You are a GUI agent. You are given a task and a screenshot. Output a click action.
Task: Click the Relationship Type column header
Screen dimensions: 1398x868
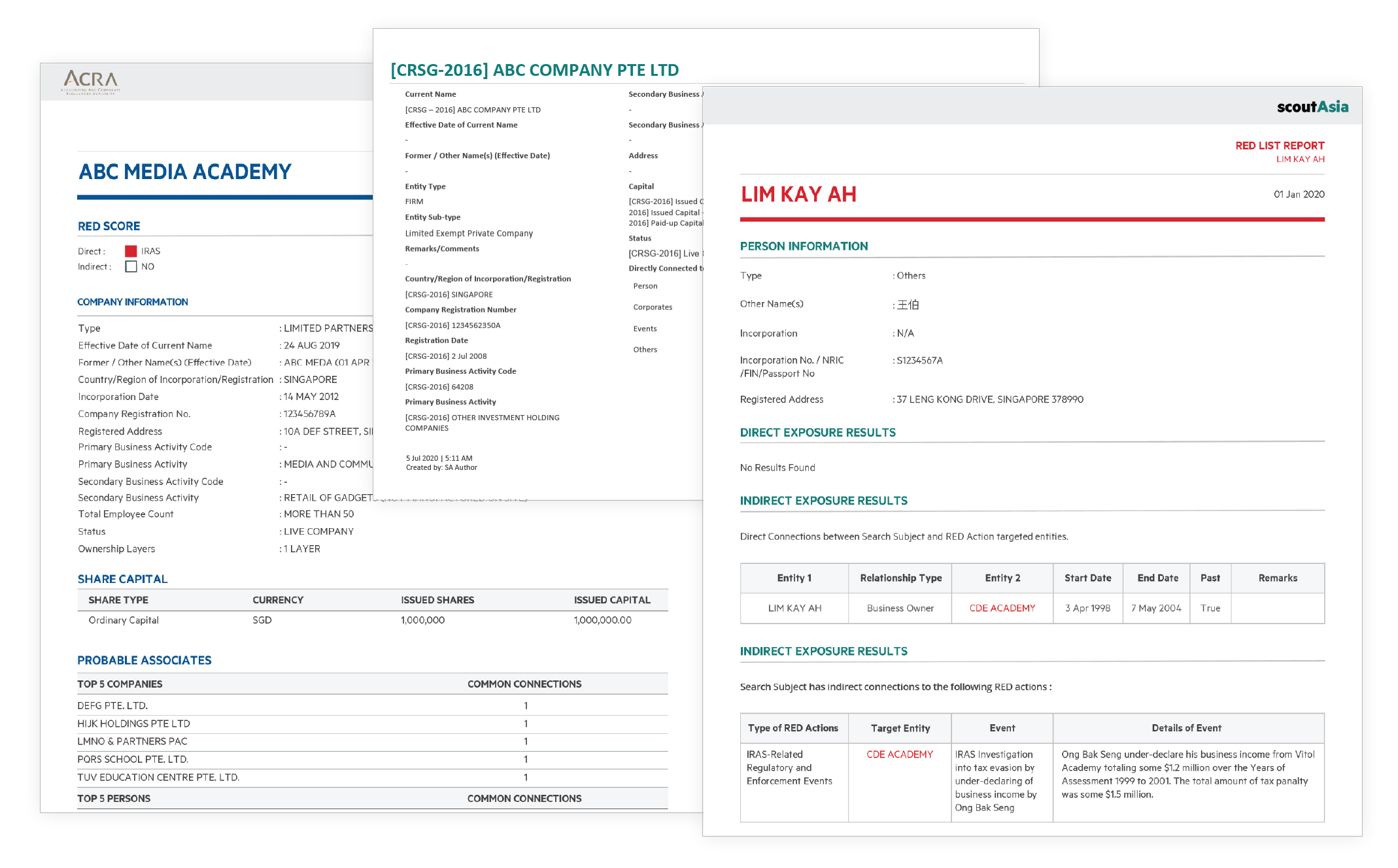pyautogui.click(x=900, y=578)
